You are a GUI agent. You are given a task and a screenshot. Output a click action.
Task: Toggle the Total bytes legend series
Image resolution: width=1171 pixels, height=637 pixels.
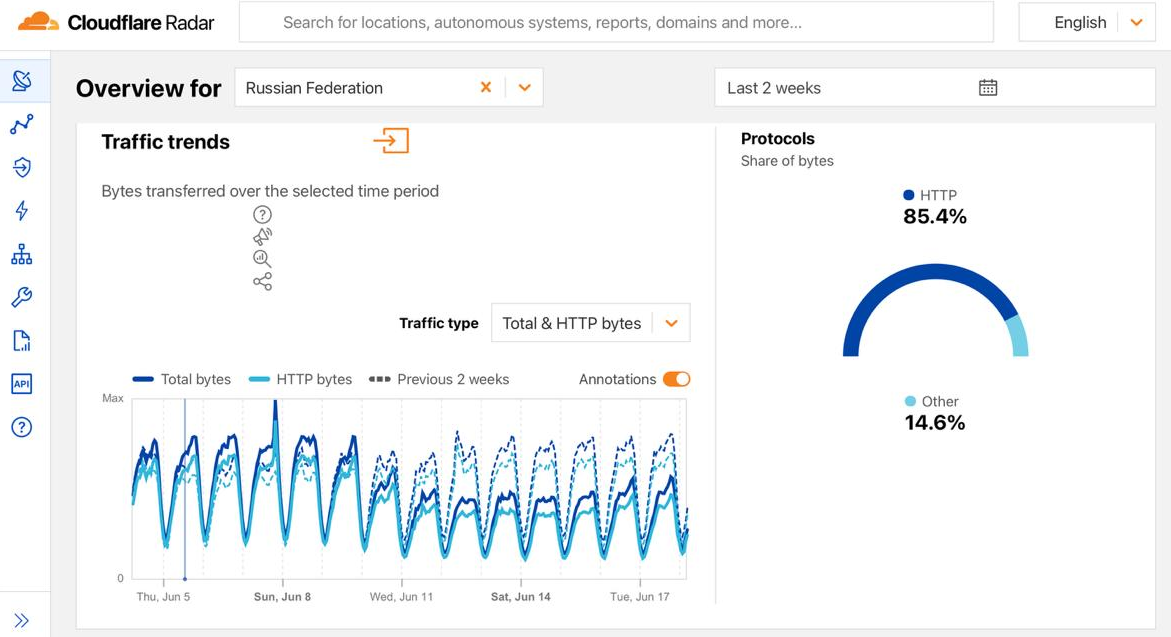pyautogui.click(x=182, y=380)
